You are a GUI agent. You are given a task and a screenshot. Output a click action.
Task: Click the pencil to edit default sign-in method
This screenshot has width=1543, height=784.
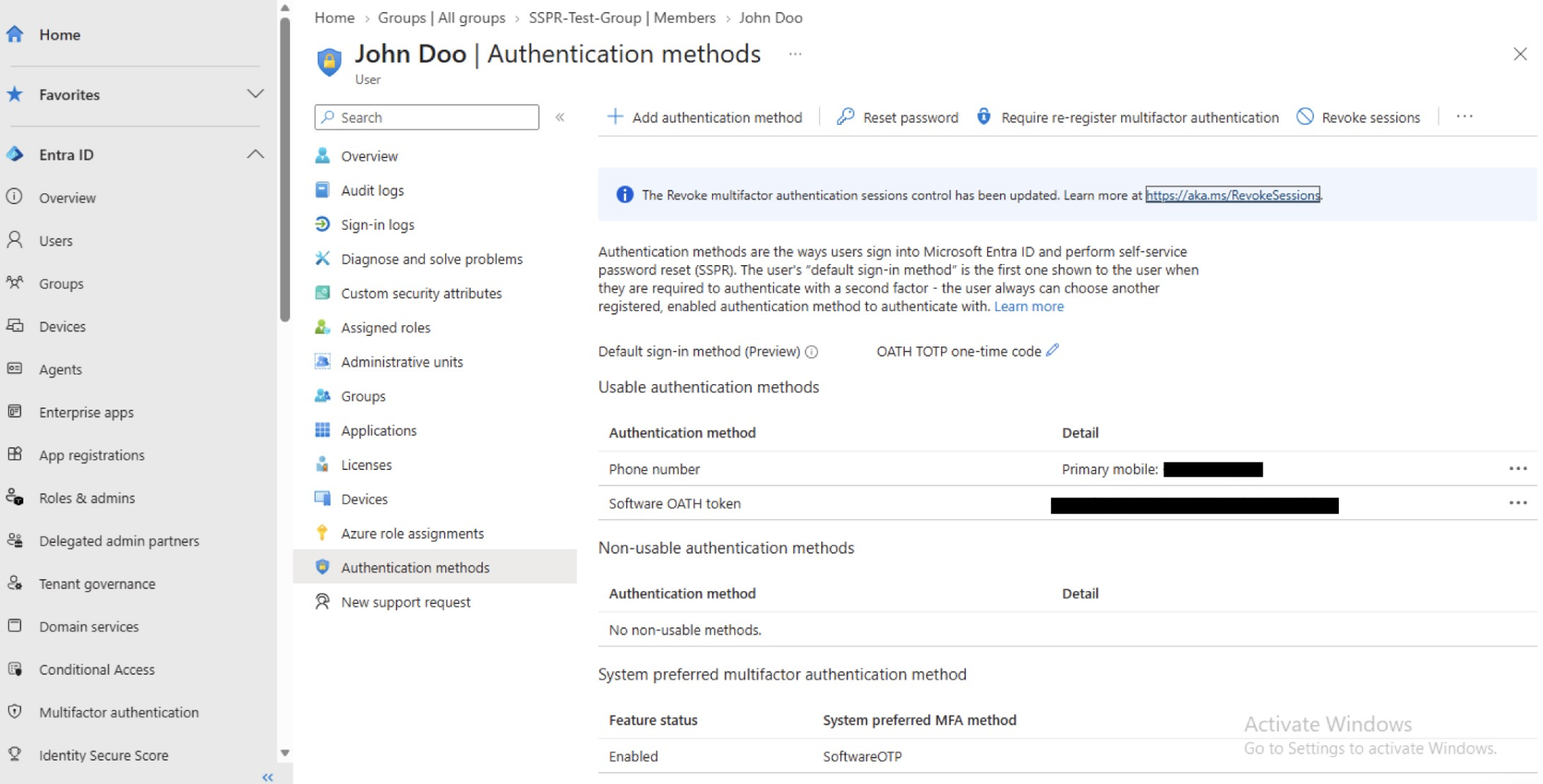tap(1053, 350)
